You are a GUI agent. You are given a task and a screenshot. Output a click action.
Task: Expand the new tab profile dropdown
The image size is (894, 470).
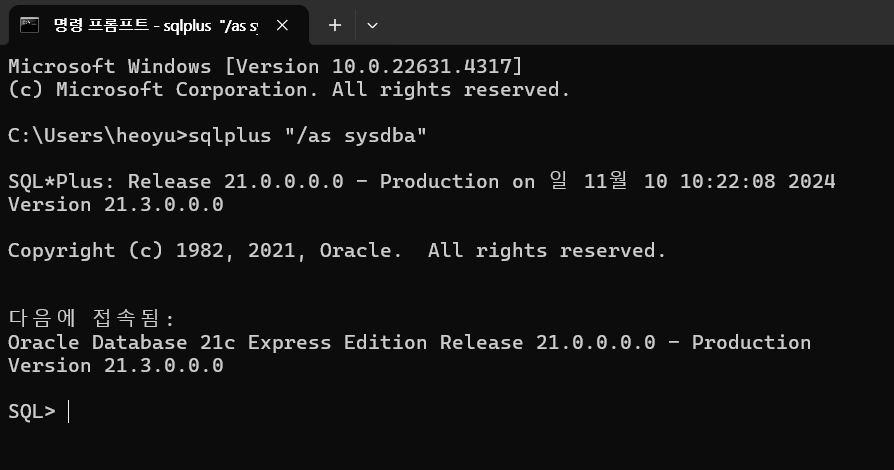(x=372, y=25)
